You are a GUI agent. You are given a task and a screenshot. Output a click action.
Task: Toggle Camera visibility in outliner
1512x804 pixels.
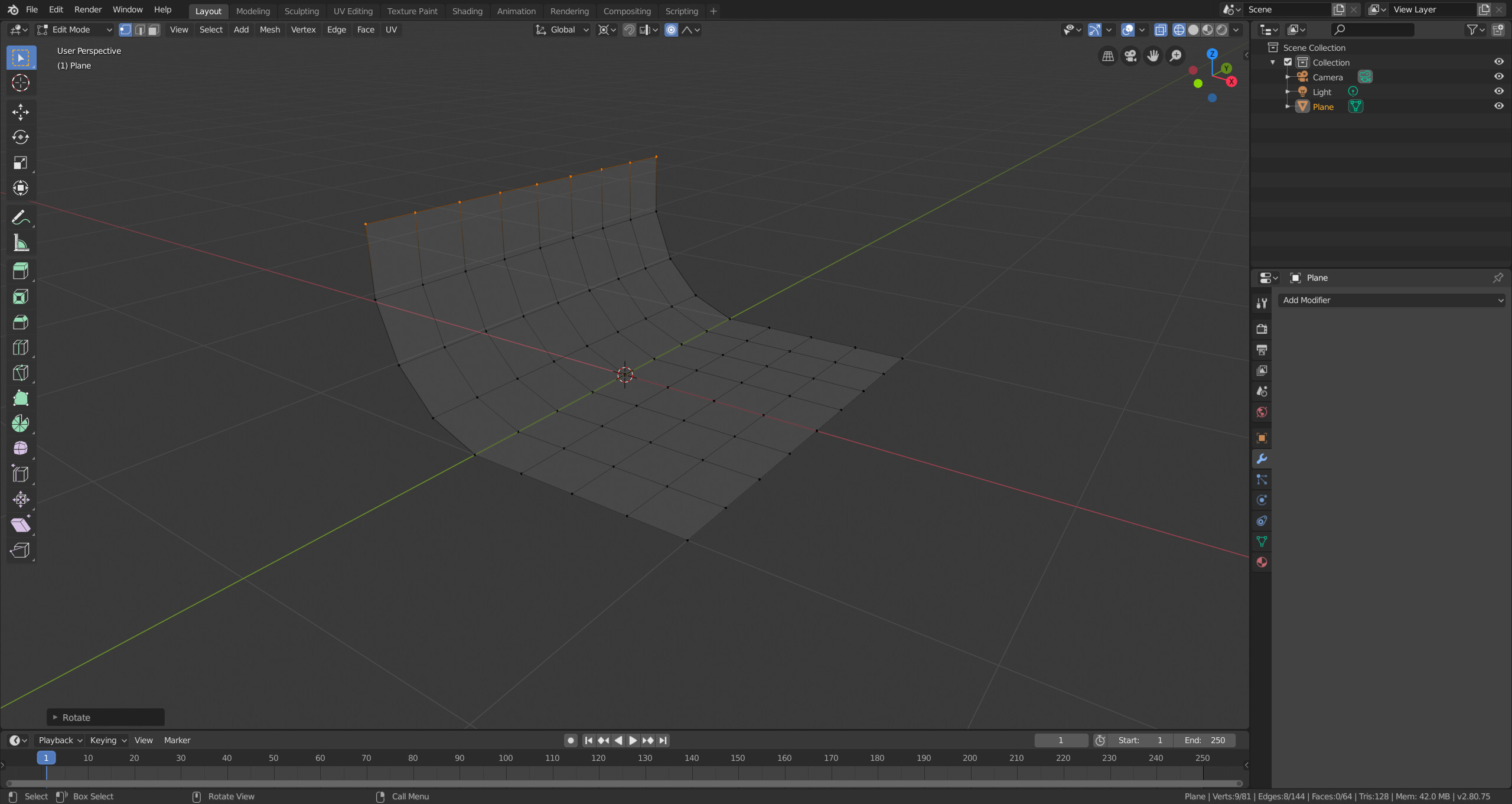1499,77
